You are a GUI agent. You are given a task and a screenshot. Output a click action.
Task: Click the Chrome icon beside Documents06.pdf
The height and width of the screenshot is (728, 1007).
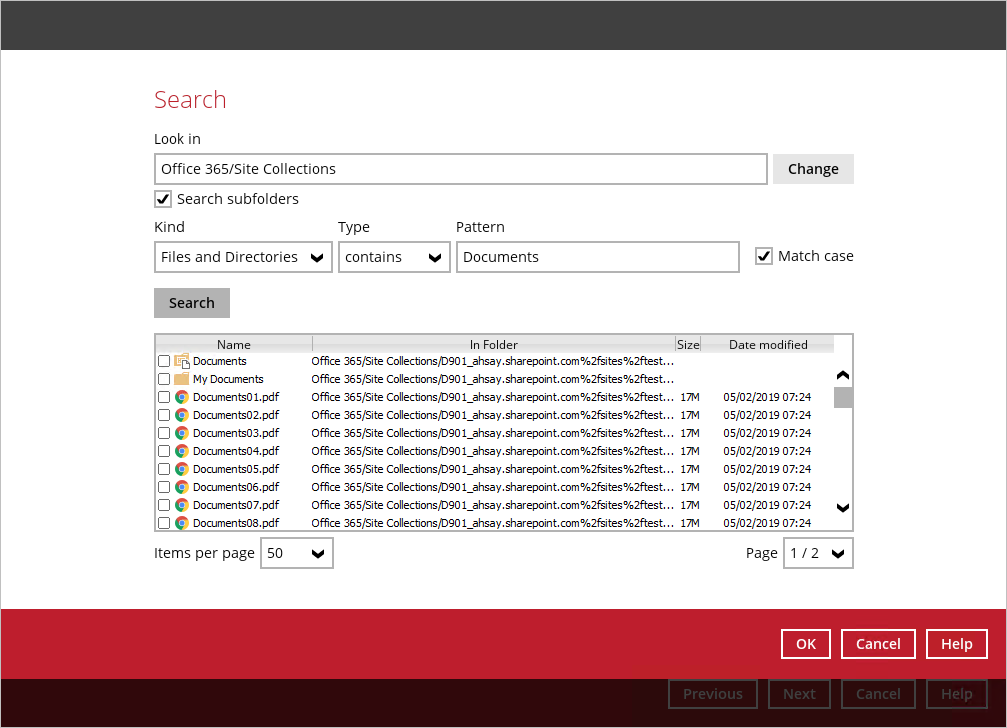coord(182,487)
